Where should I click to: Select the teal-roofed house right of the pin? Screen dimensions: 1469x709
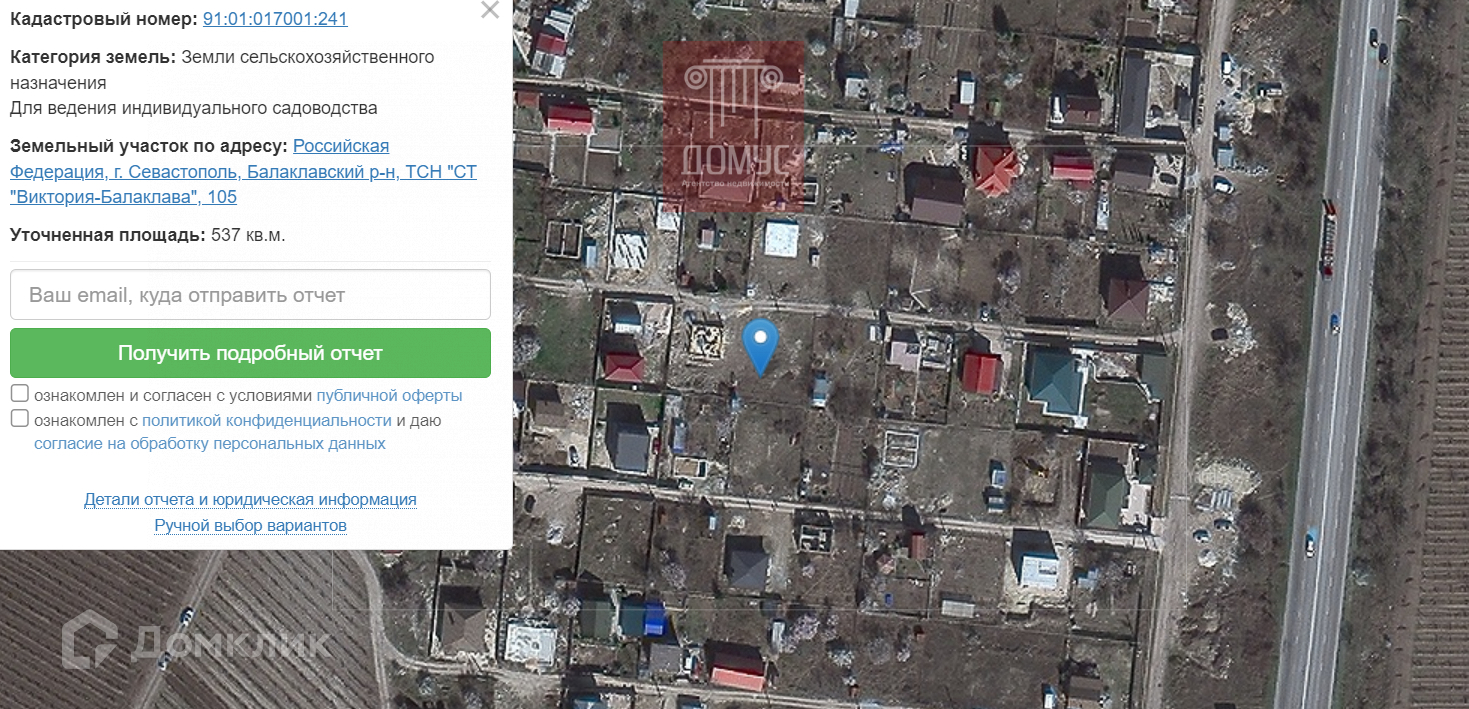point(1056,378)
